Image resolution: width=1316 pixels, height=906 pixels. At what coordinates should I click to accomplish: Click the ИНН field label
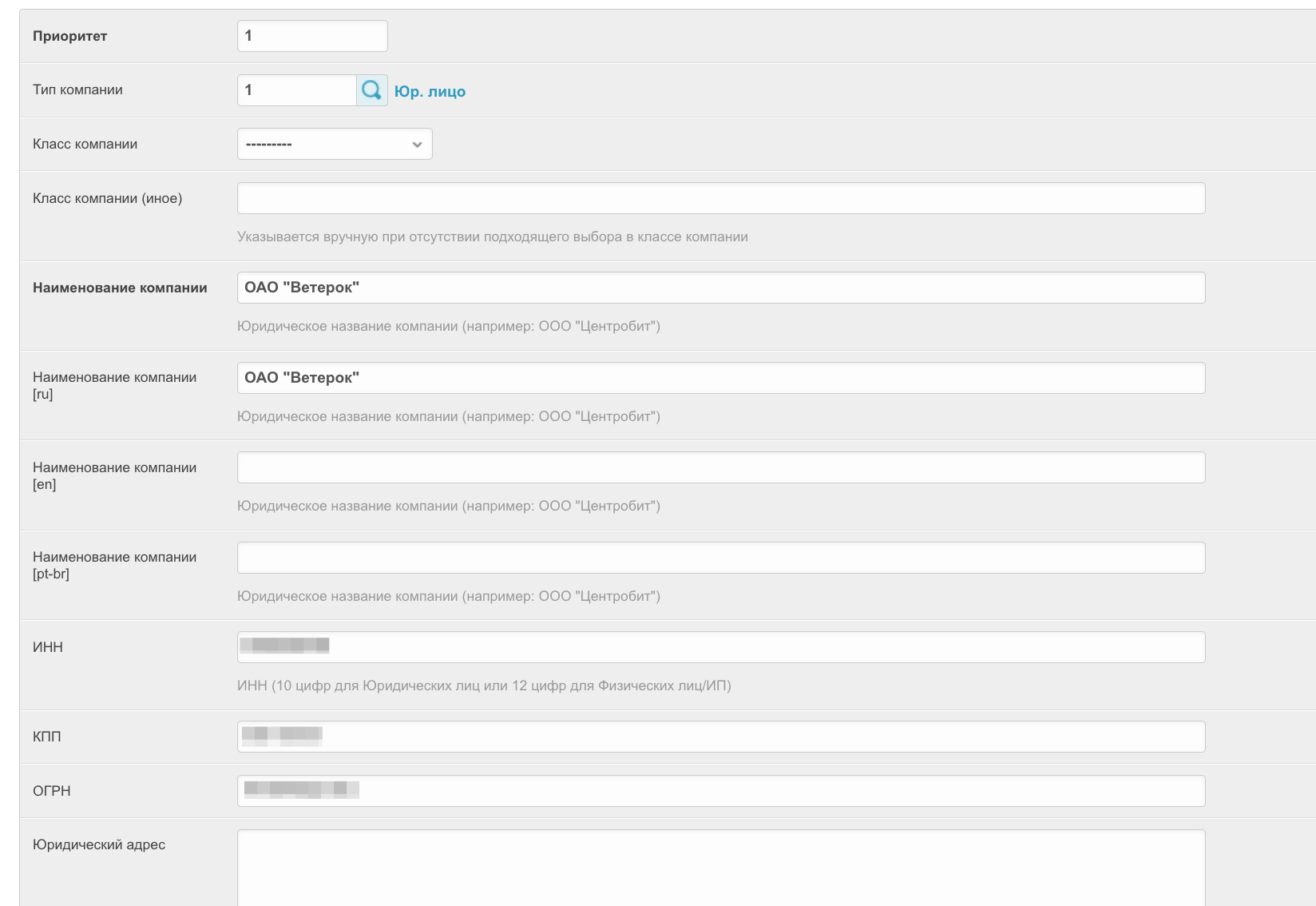pos(48,647)
